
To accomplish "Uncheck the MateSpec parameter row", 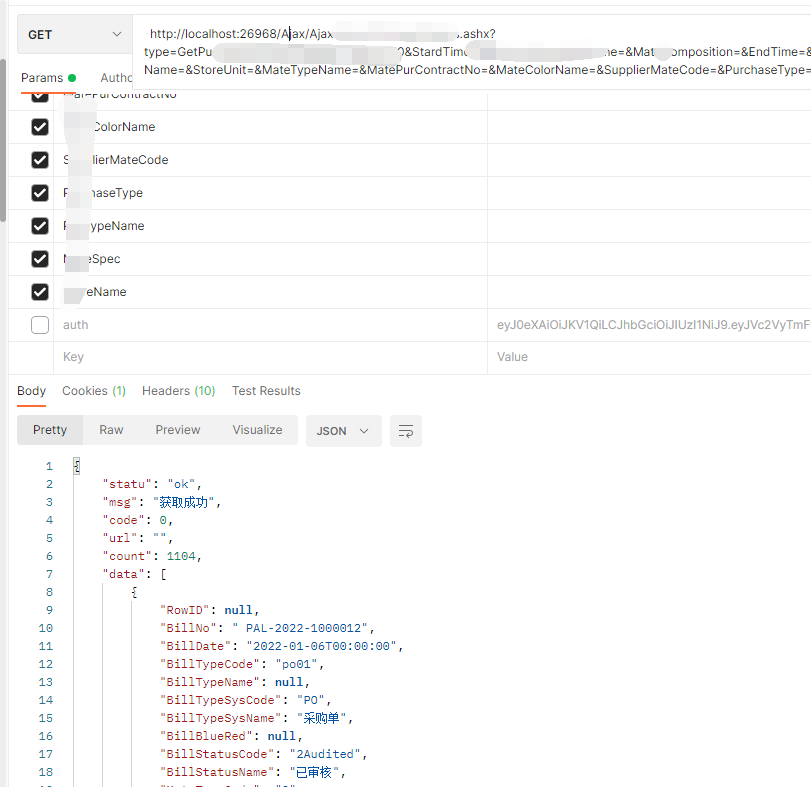I will (40, 259).
